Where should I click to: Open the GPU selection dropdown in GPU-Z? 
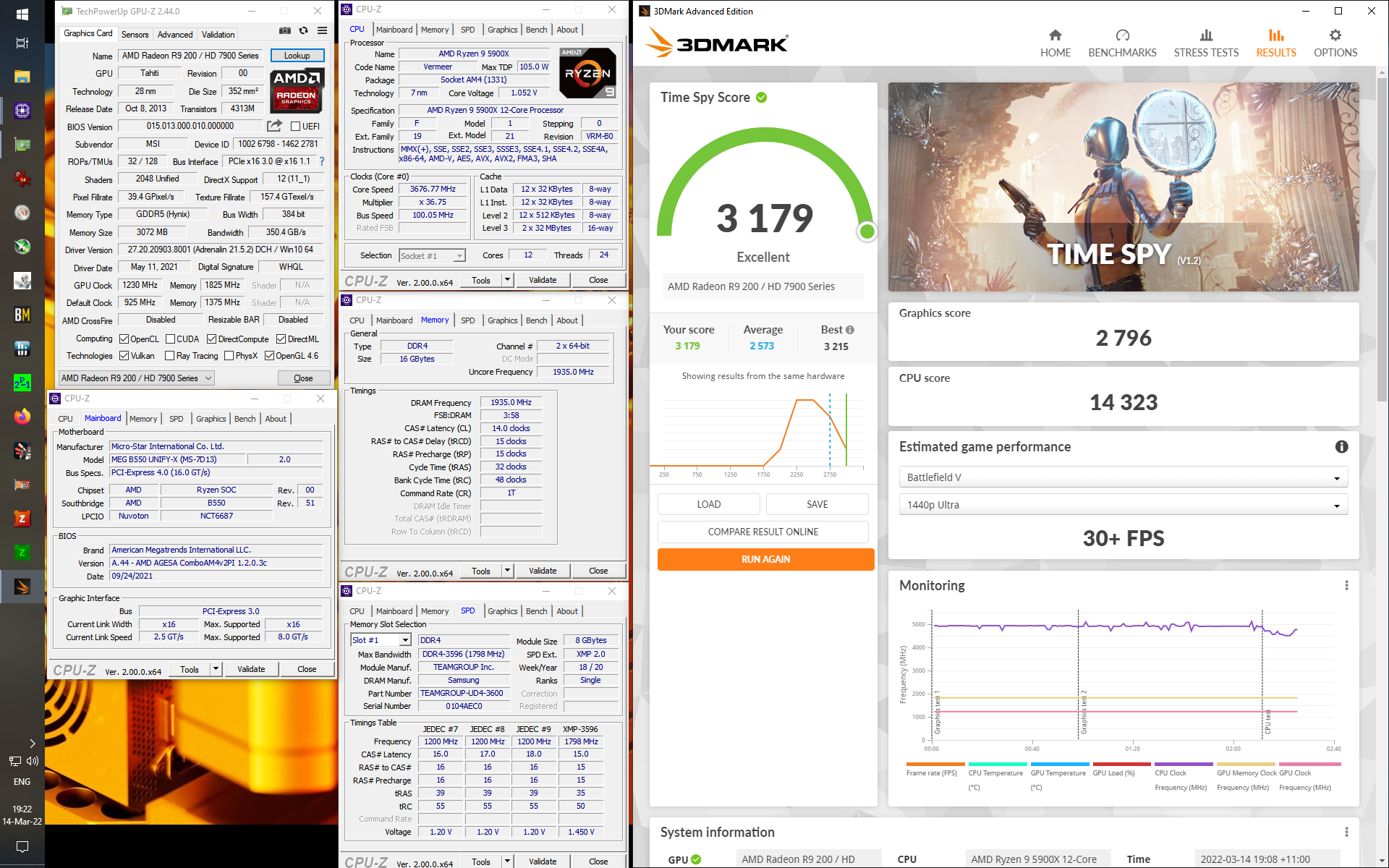pyautogui.click(x=137, y=378)
